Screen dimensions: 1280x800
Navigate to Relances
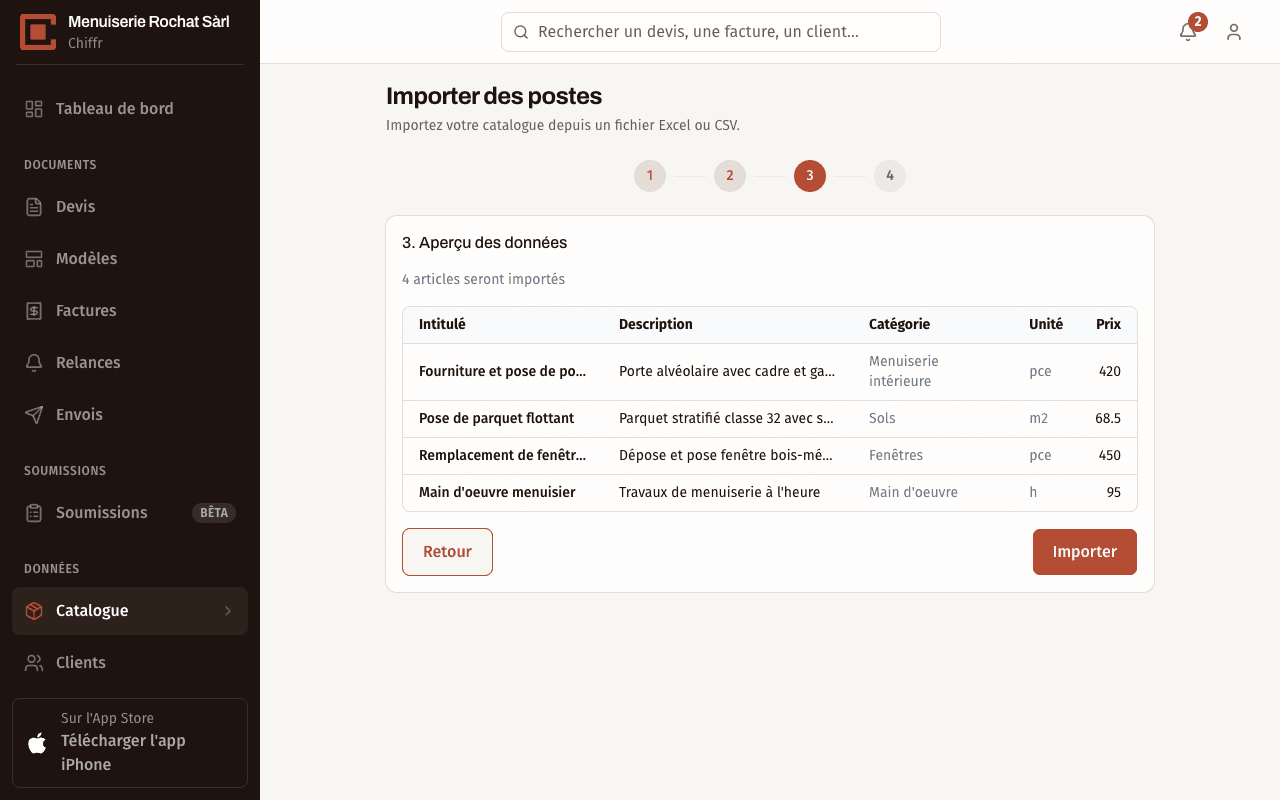130,363
